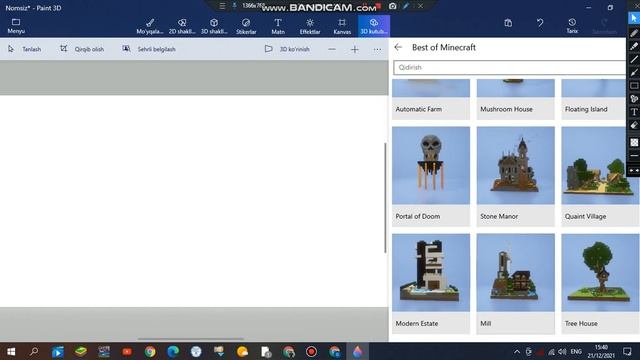Change the ENG input language
The height and width of the screenshot is (360, 640).
click(576, 351)
